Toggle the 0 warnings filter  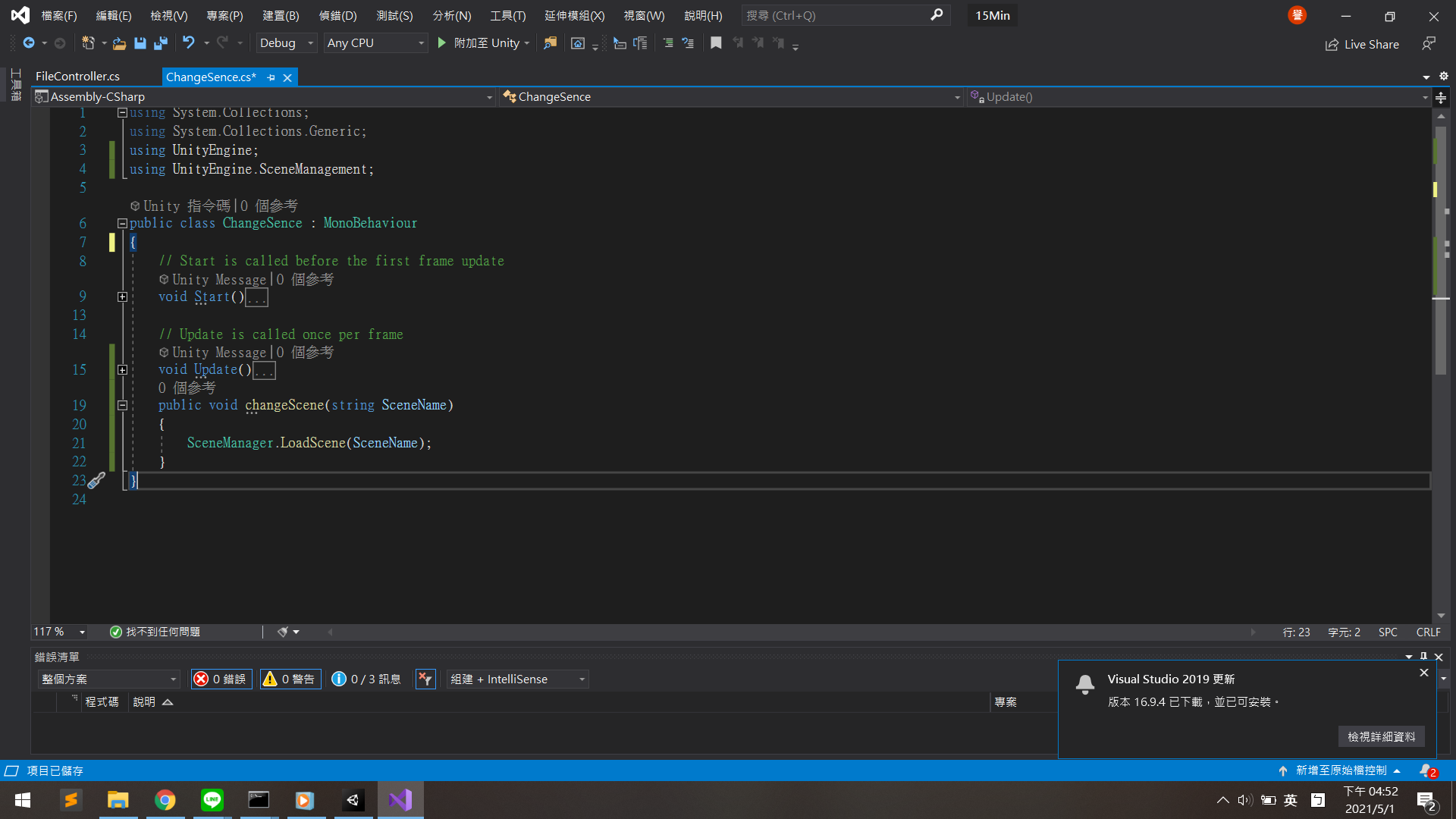click(x=290, y=679)
